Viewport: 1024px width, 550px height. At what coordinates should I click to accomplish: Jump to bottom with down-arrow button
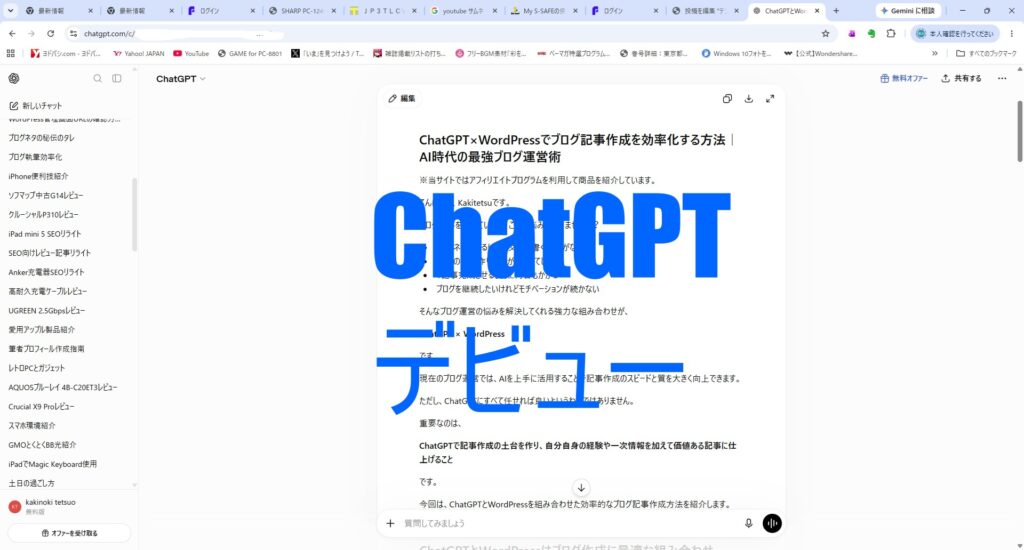click(581, 487)
